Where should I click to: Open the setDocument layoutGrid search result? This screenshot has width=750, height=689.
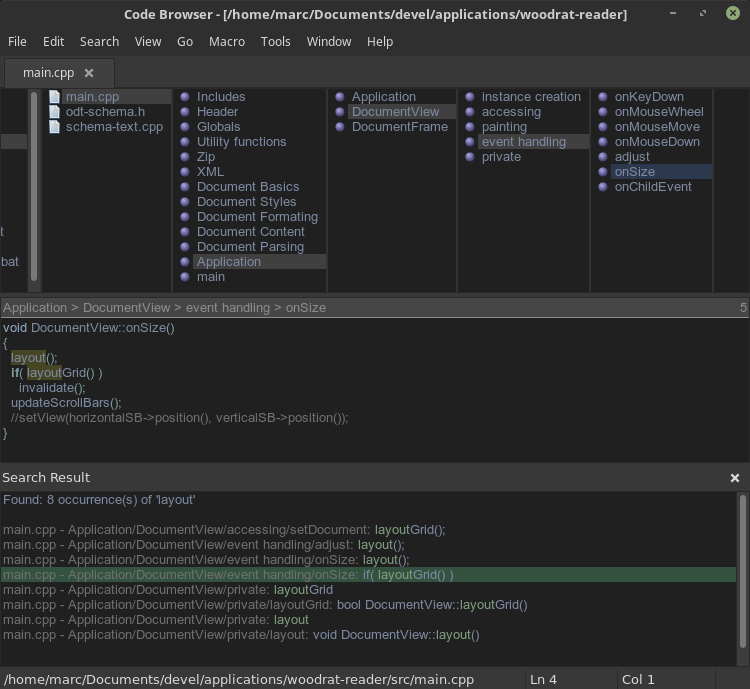pos(368,530)
